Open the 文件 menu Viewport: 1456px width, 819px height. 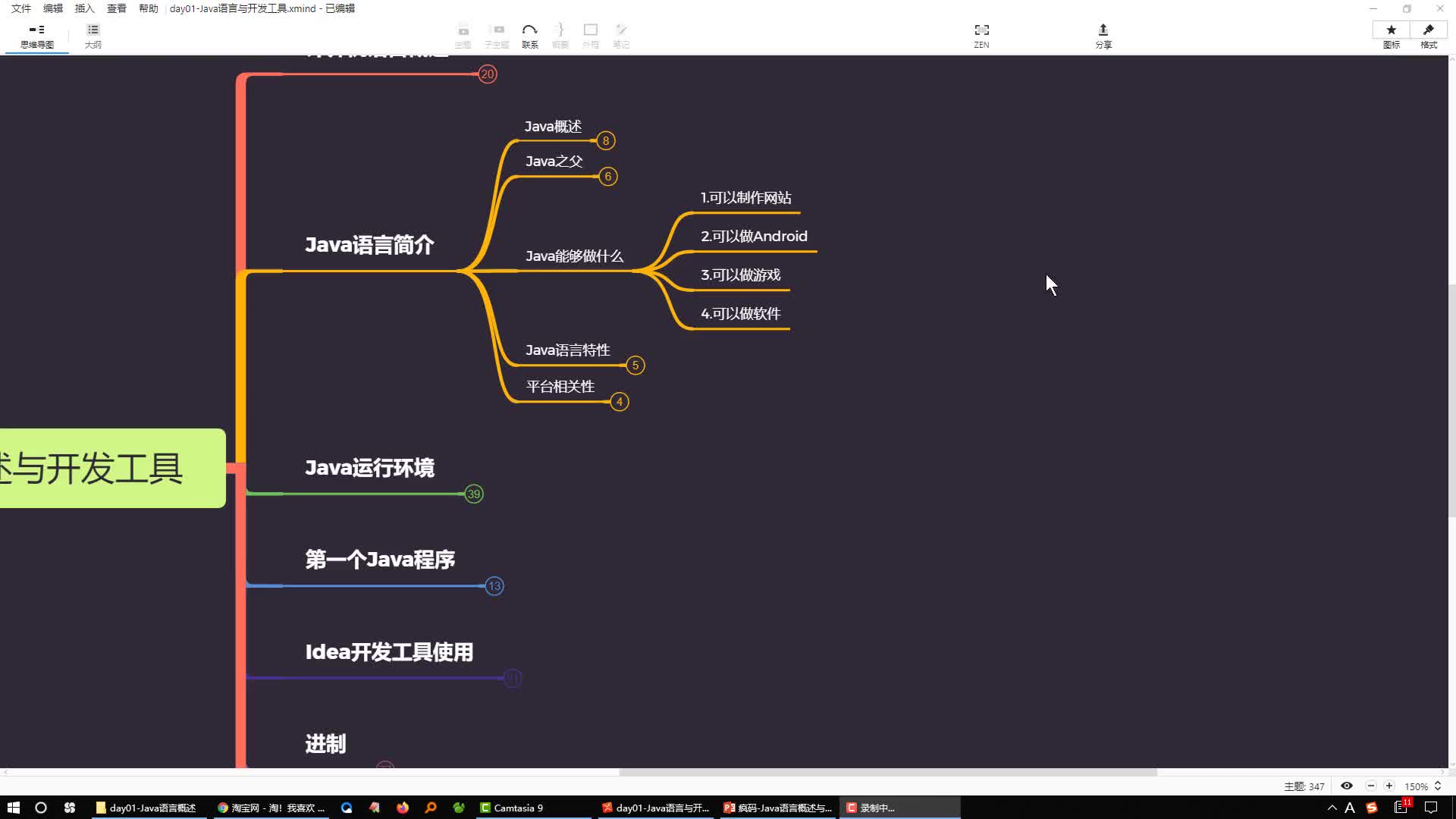point(21,8)
